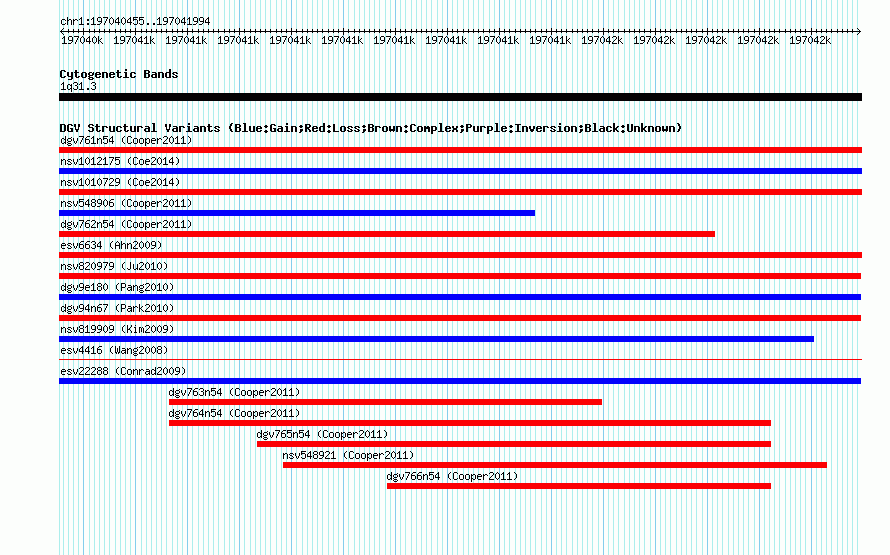The height and width of the screenshot is (555, 890).
Task: Select the red bar under dgv764n54
Action: click(470, 423)
